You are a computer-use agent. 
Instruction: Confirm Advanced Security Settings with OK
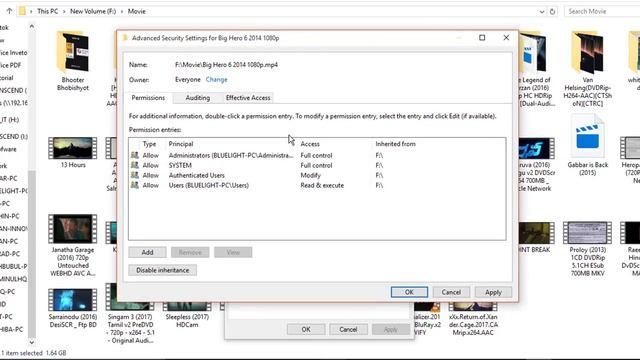(x=409, y=292)
